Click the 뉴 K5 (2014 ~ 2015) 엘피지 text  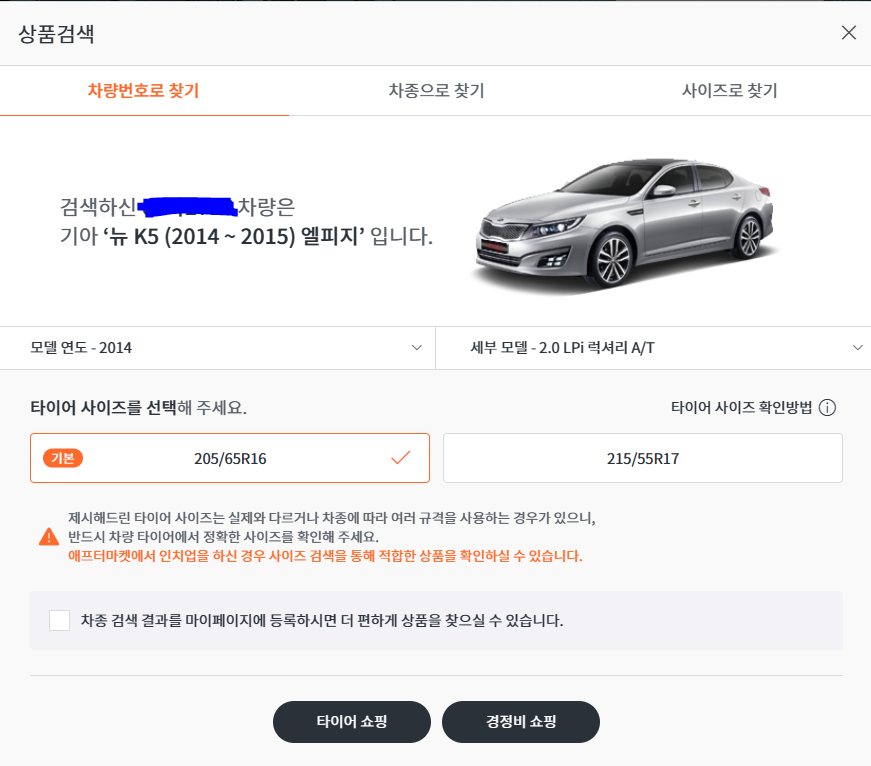point(233,237)
